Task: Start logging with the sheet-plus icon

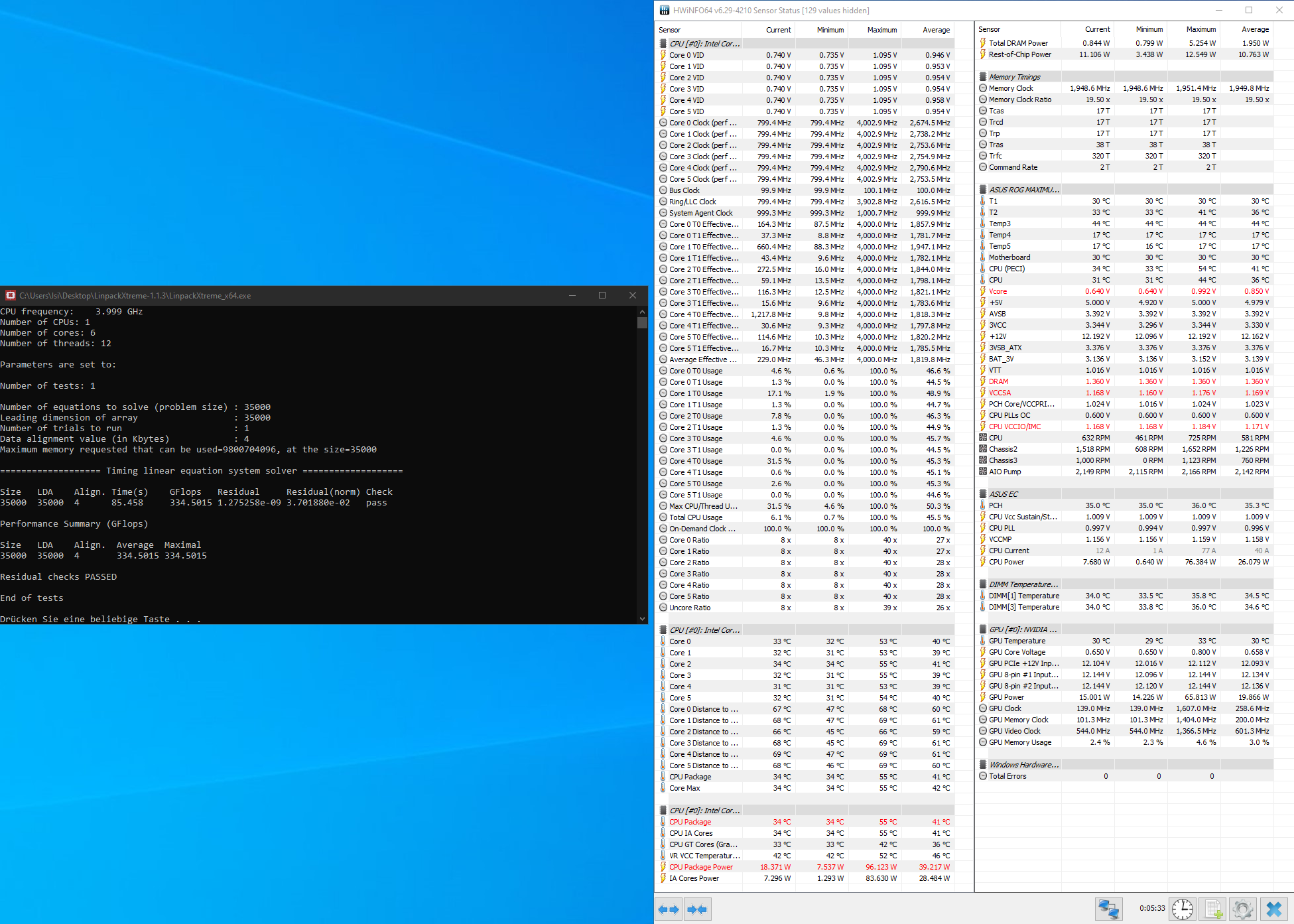Action: (1213, 909)
